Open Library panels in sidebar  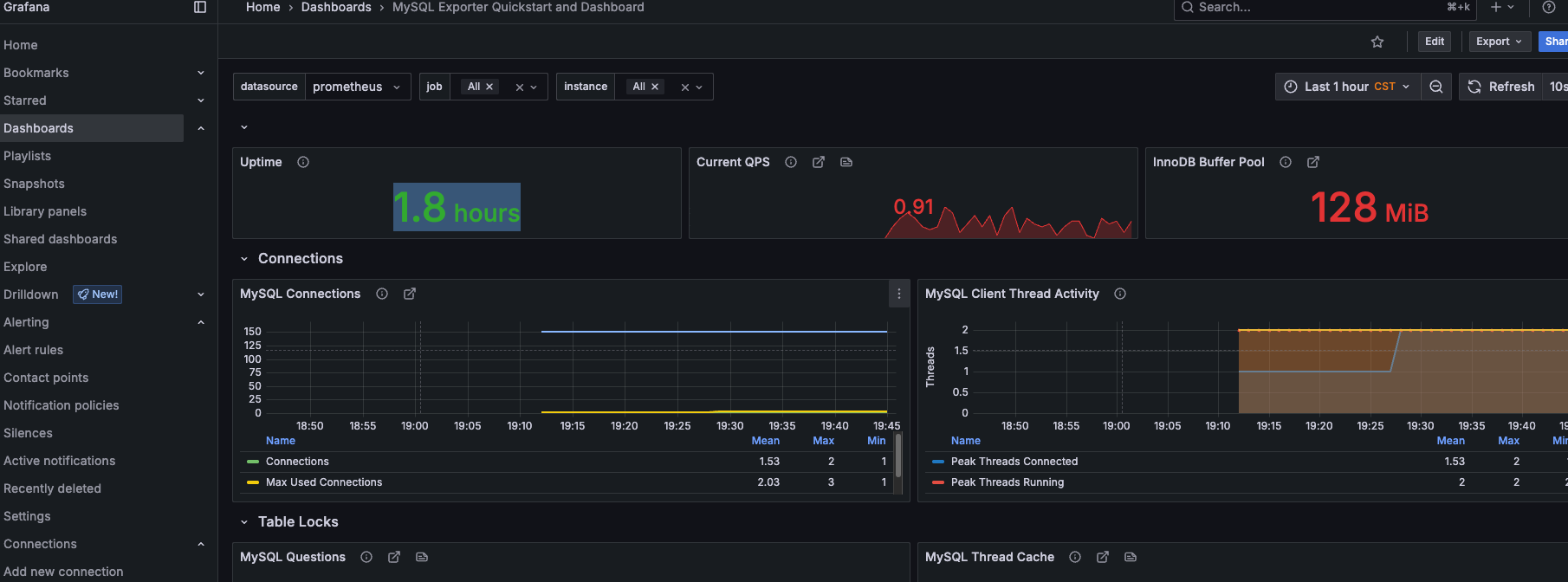coord(45,211)
